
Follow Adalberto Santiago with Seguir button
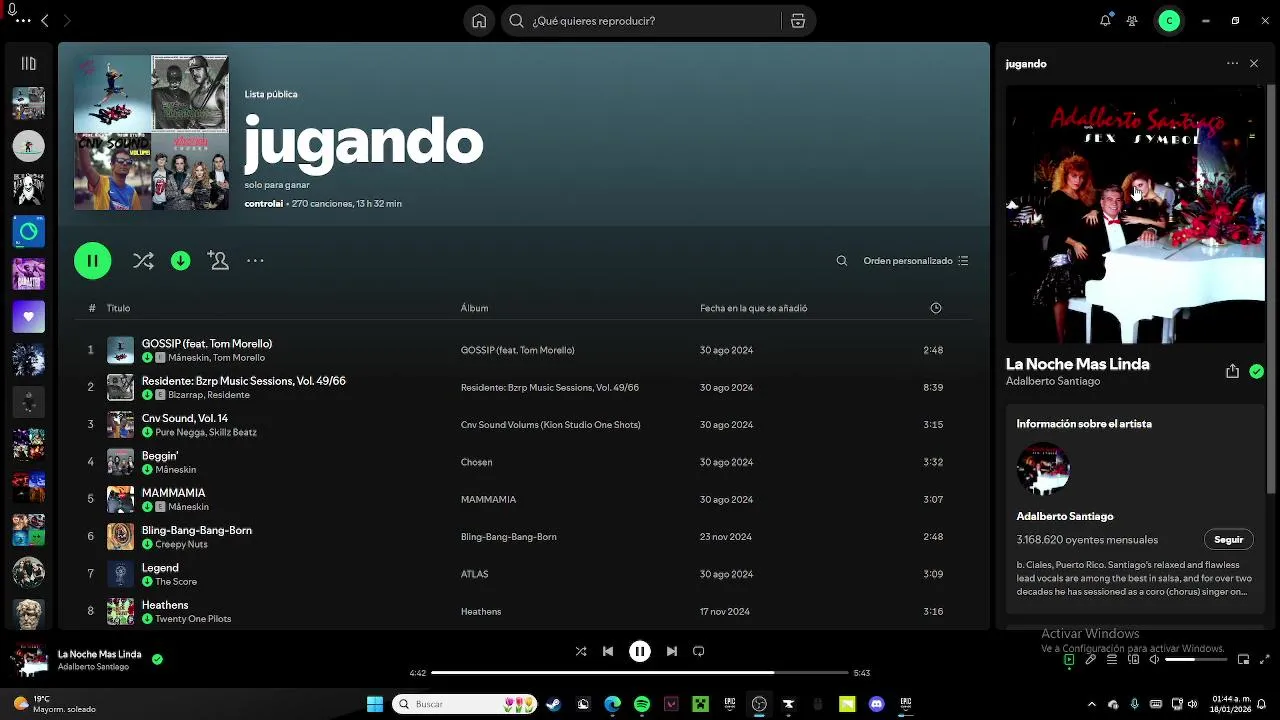tap(1228, 539)
